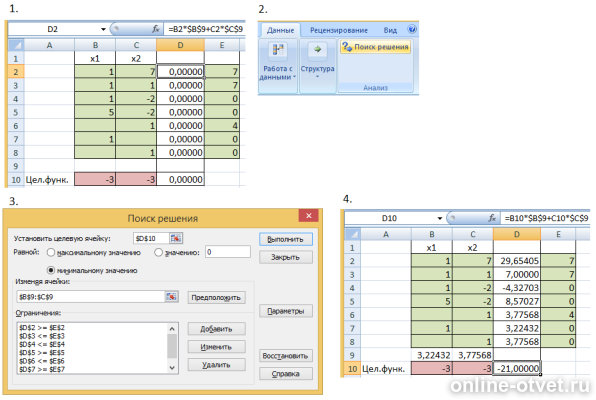This screenshot has height=400, width=596.
Task: Click the Структура green arrow icon
Action: pyautogui.click(x=317, y=49)
